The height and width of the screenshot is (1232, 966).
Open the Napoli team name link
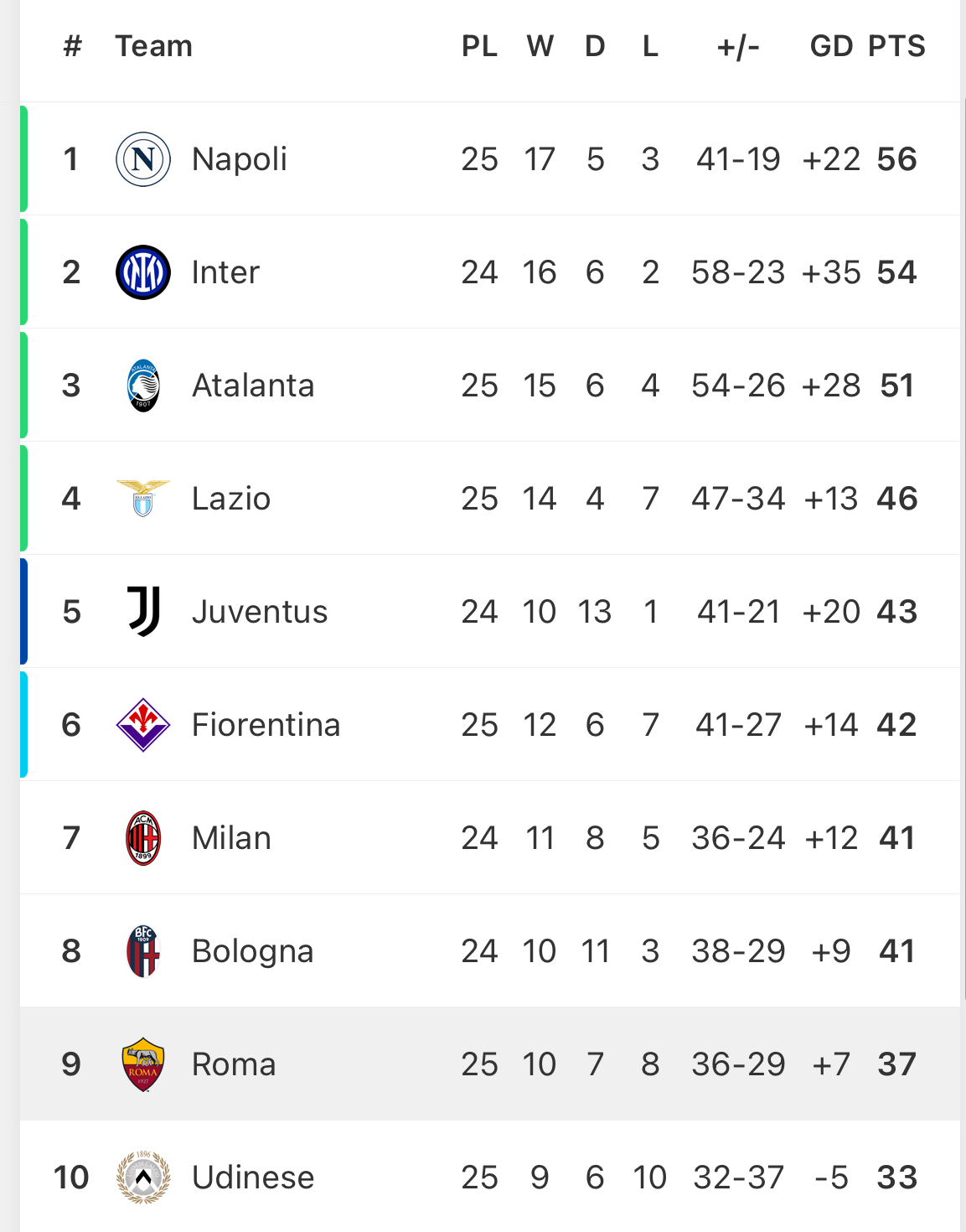(240, 159)
